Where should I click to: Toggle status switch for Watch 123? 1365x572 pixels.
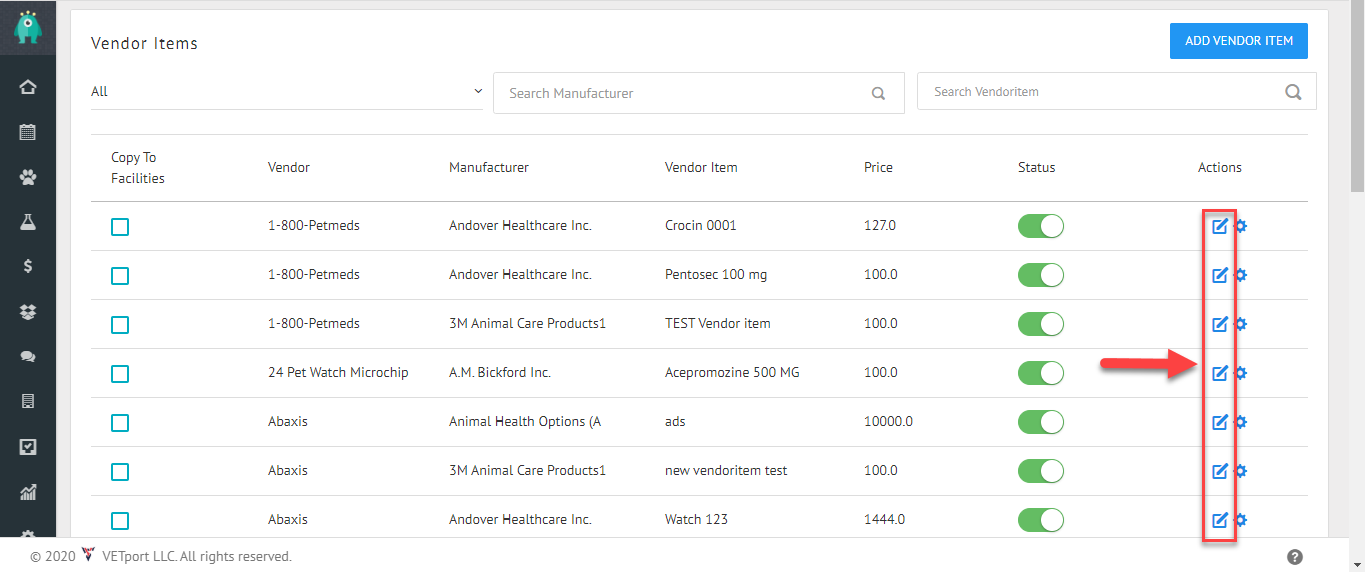pos(1041,520)
